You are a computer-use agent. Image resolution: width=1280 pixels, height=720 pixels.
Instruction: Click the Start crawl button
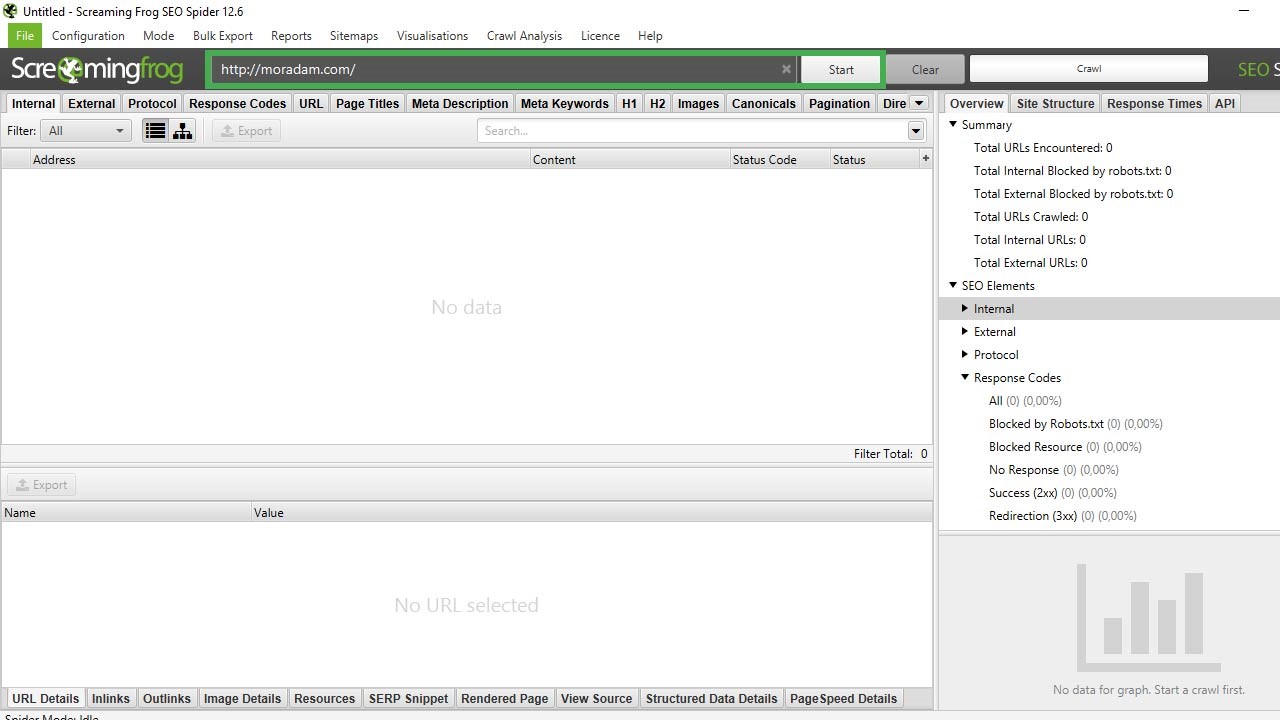[x=841, y=69]
